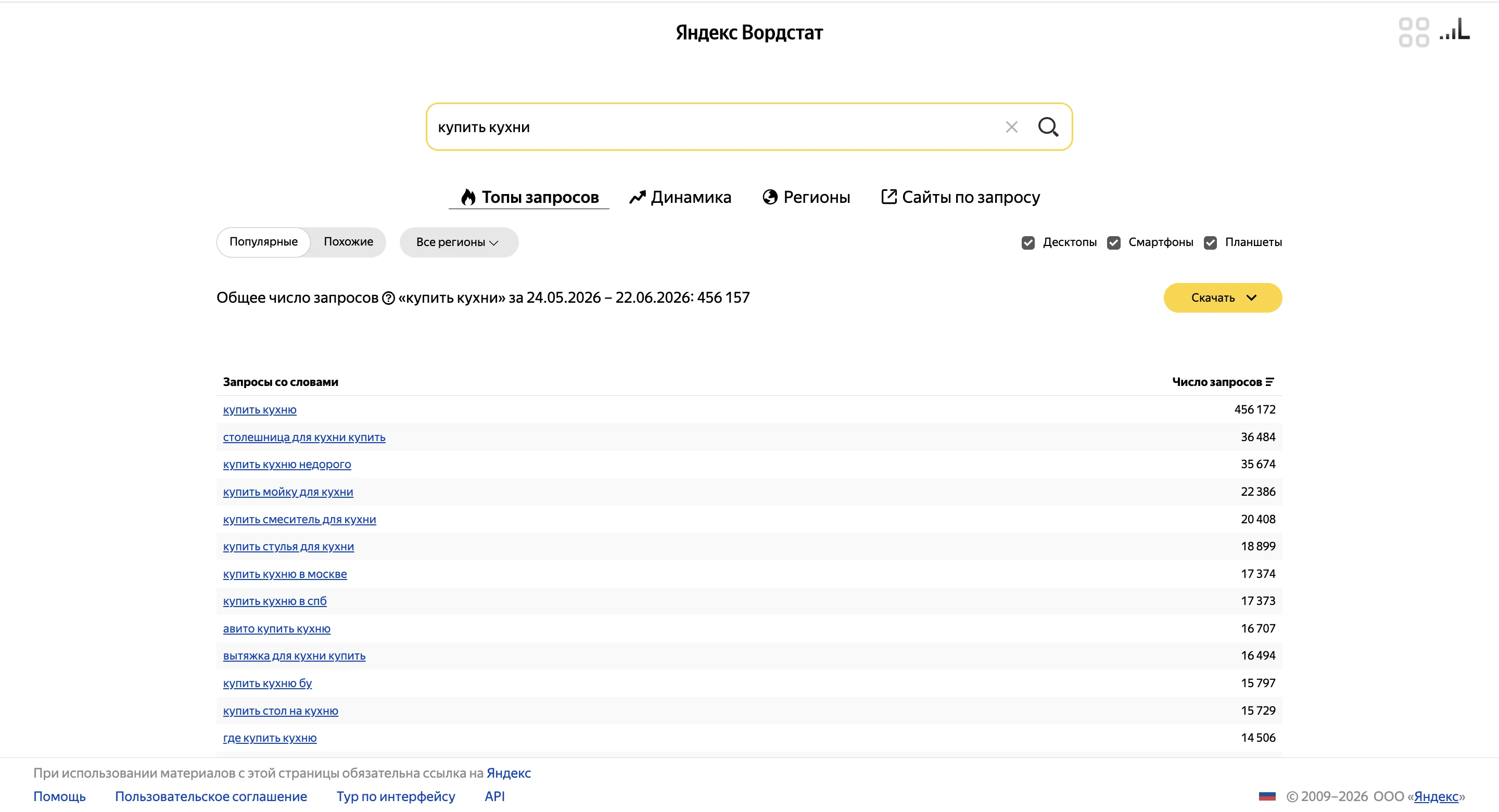Select the value 18 899
The image size is (1499, 812).
coord(1257,546)
